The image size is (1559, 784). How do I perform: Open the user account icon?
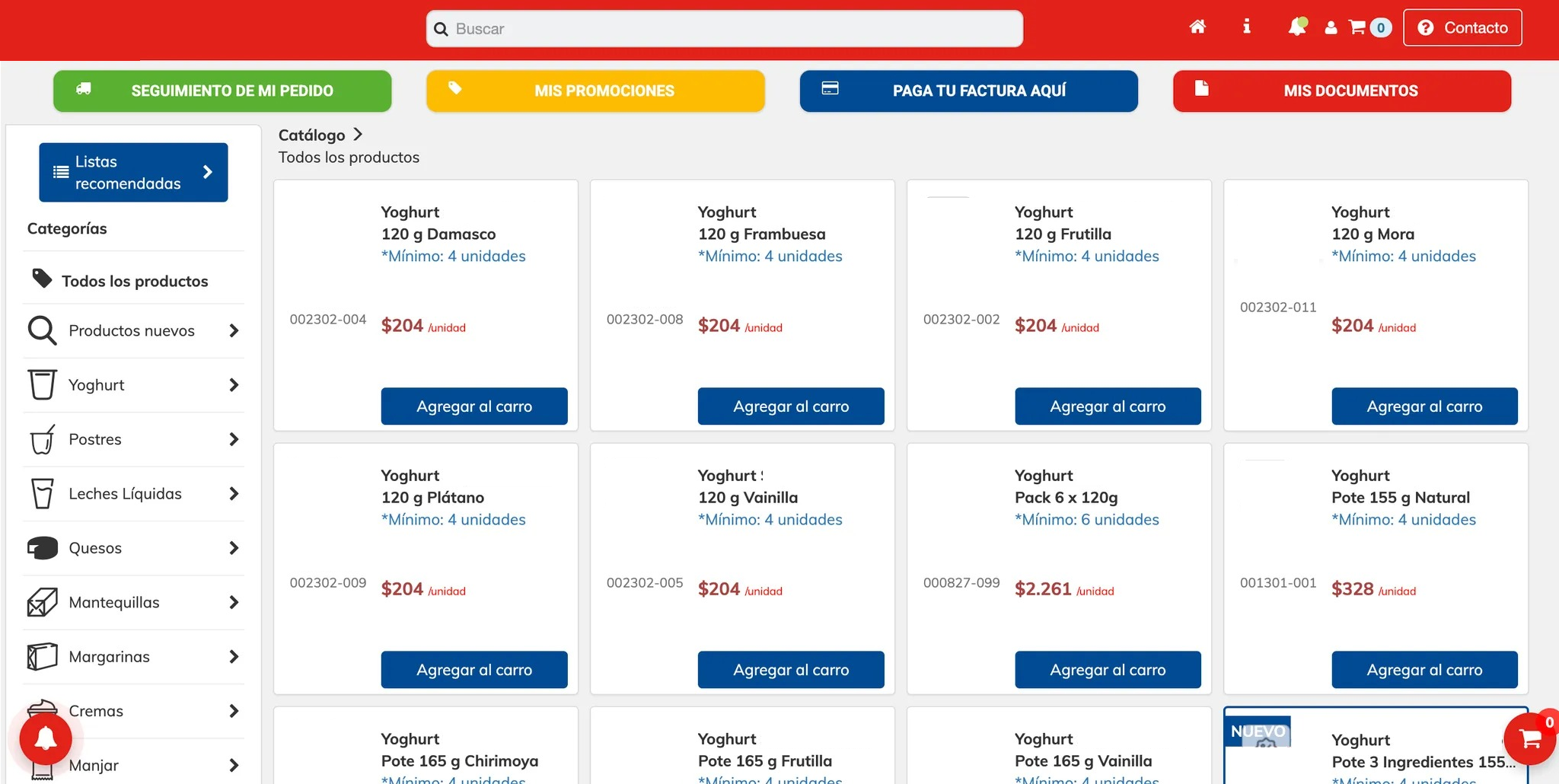tap(1331, 28)
